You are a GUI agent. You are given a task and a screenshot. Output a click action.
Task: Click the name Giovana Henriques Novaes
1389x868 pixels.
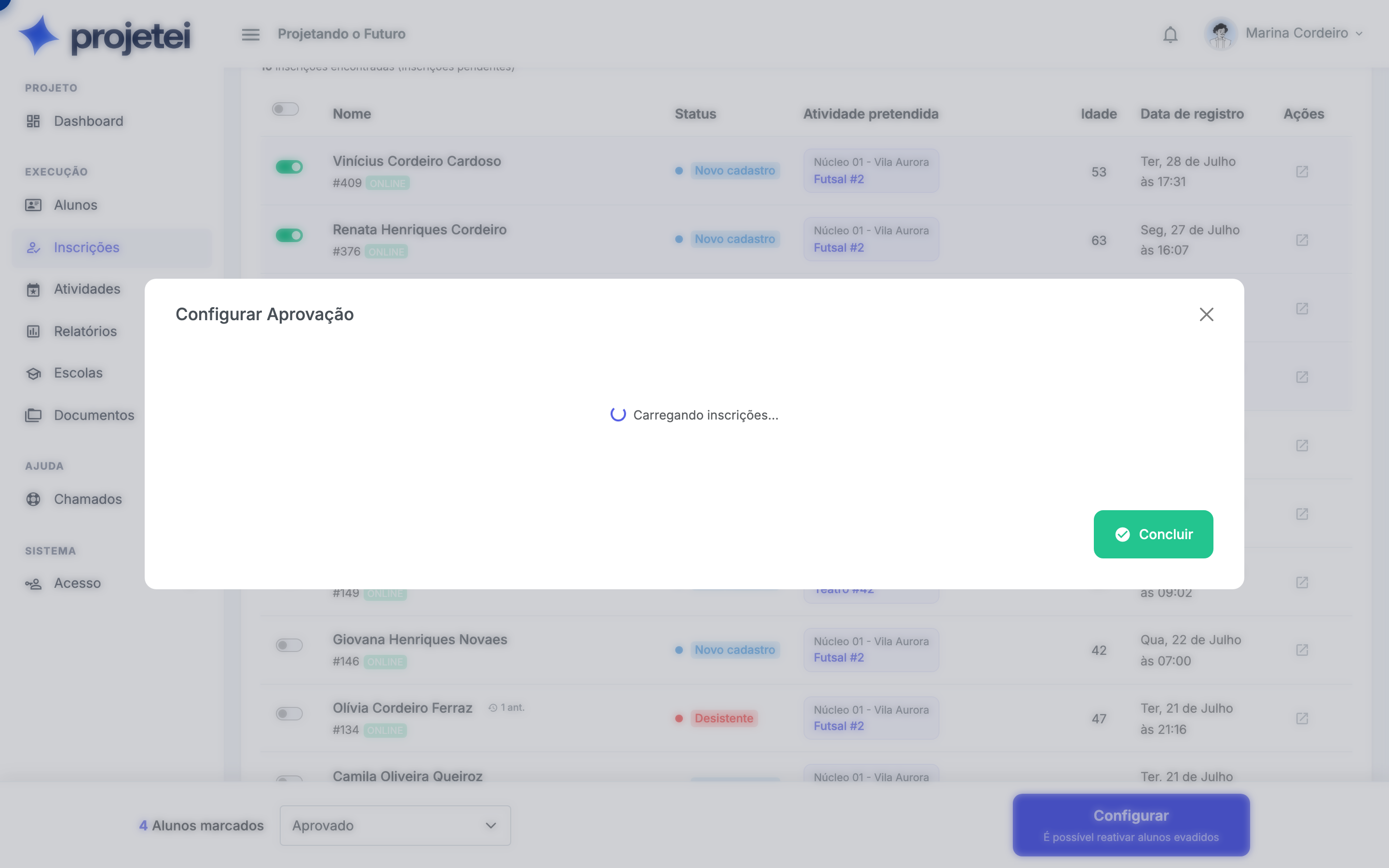pyautogui.click(x=420, y=639)
